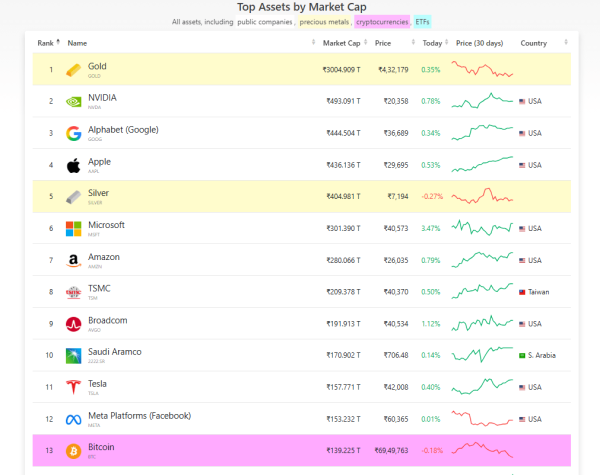600x475 pixels.
Task: Open the Bitcoin asset name link
Action: (x=101, y=447)
